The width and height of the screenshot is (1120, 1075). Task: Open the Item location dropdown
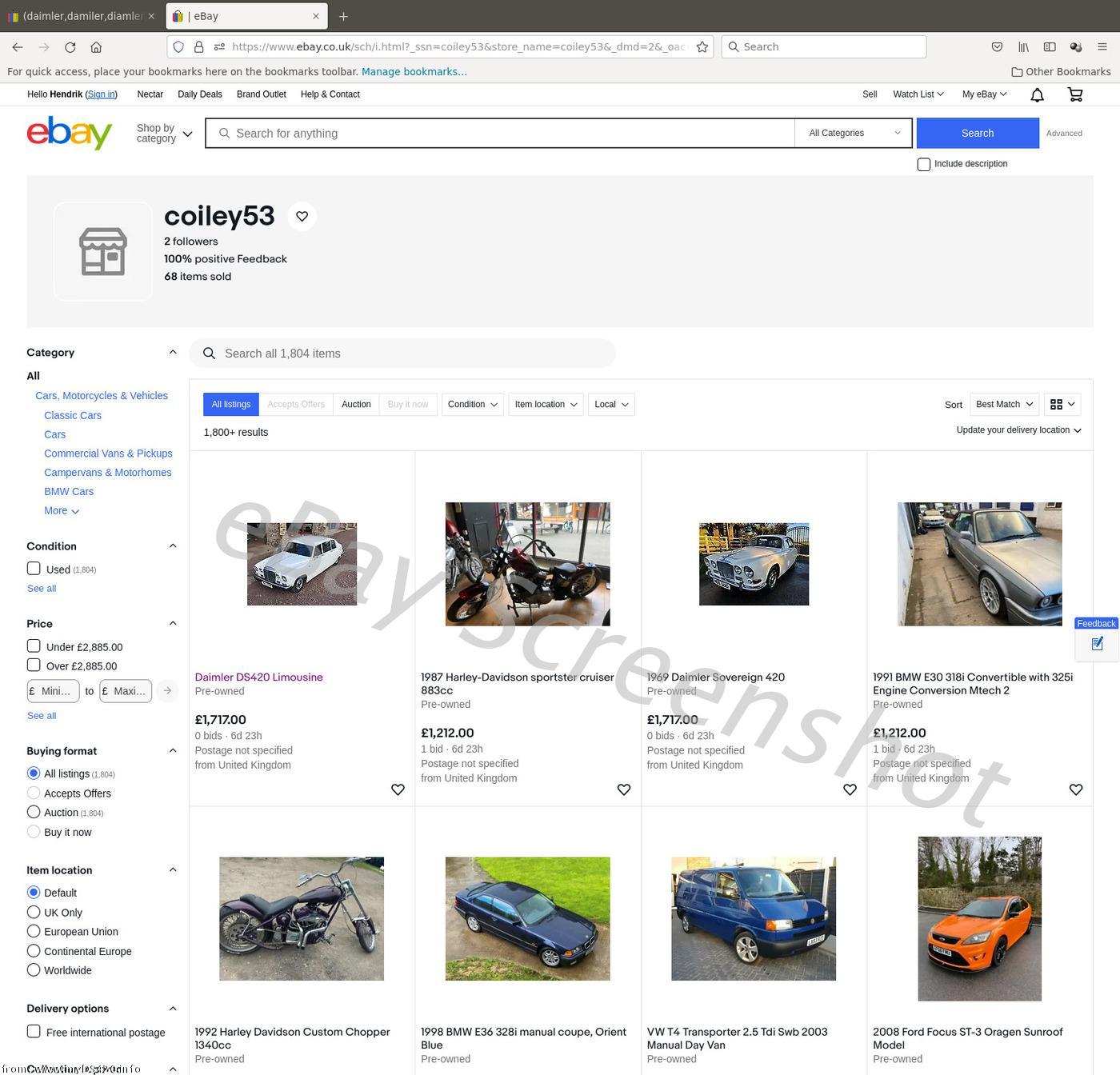coord(546,405)
